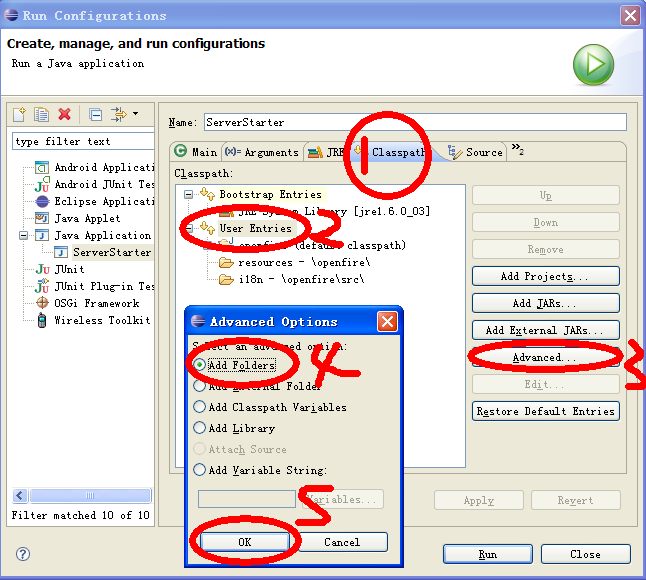Select Android JUnit Test configuration type
Image resolution: width=646 pixels, height=580 pixels.
pyautogui.click(x=104, y=184)
